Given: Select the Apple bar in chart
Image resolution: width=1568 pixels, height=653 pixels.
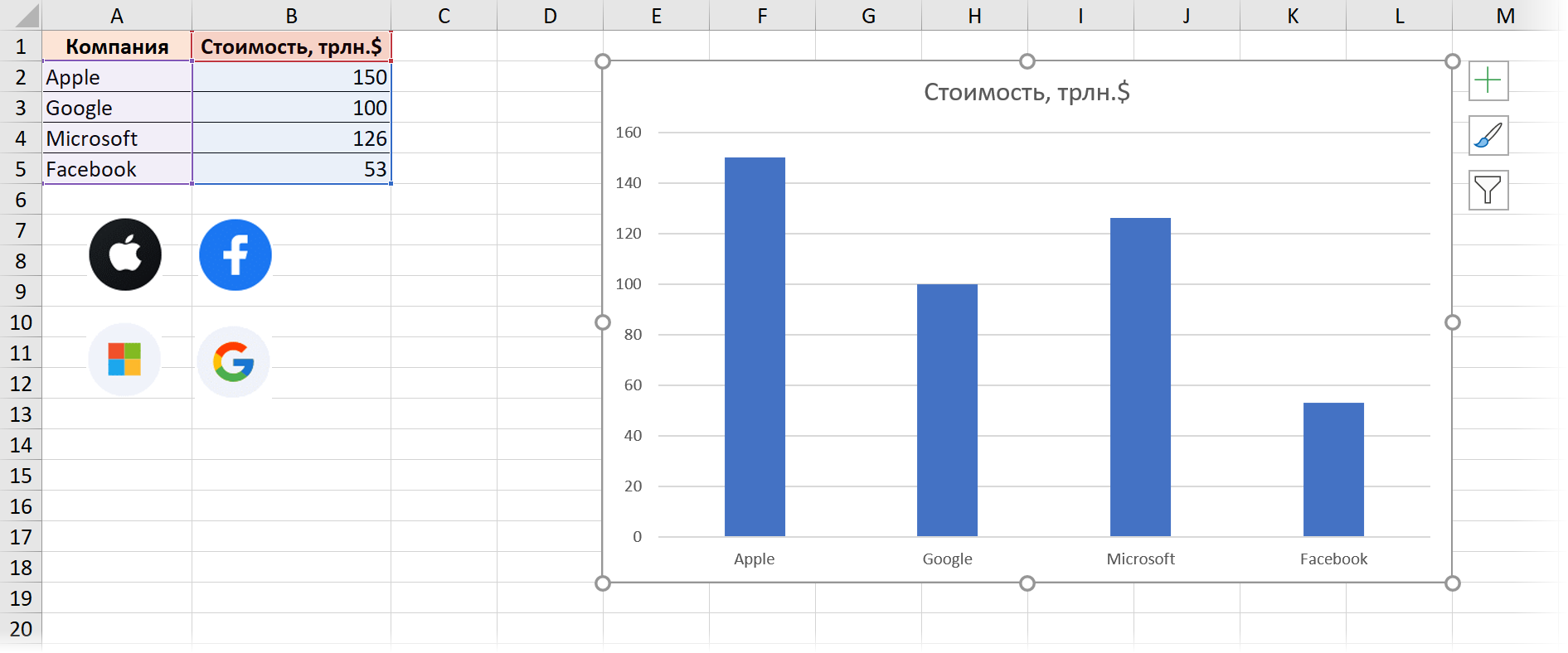Looking at the screenshot, I should pyautogui.click(x=755, y=346).
